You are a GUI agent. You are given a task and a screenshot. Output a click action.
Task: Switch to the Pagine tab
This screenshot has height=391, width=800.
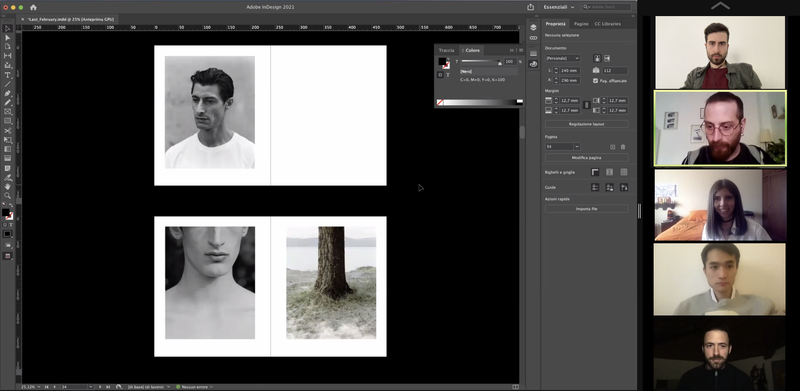coord(581,24)
